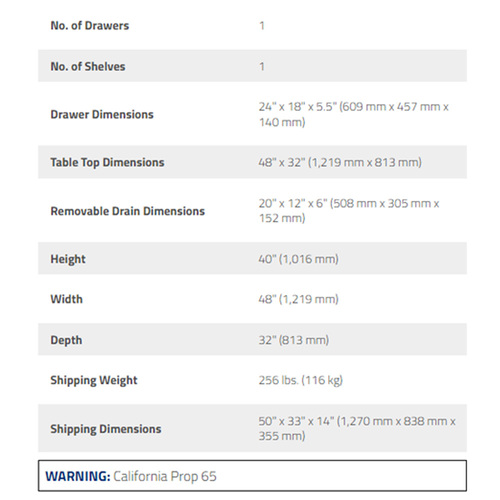Click the Depth row label

coord(66,340)
